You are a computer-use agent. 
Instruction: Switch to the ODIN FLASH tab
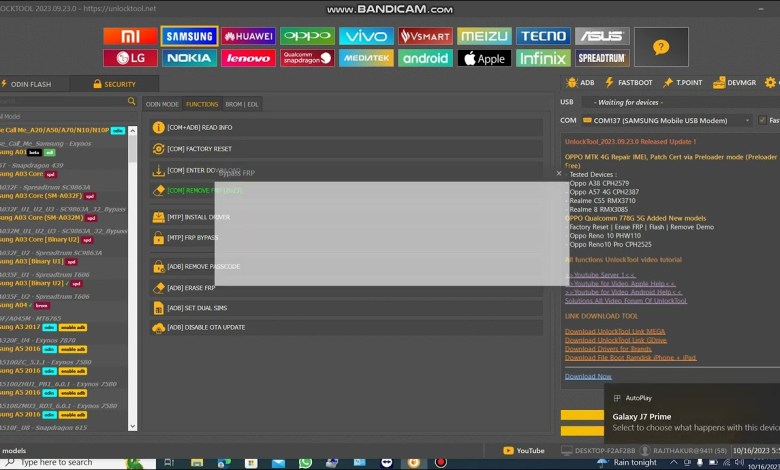click(x=31, y=84)
